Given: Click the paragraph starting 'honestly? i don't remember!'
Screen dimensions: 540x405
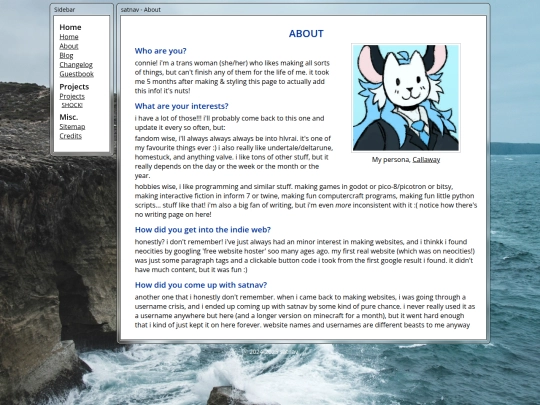Looking at the screenshot, I should click(304, 256).
